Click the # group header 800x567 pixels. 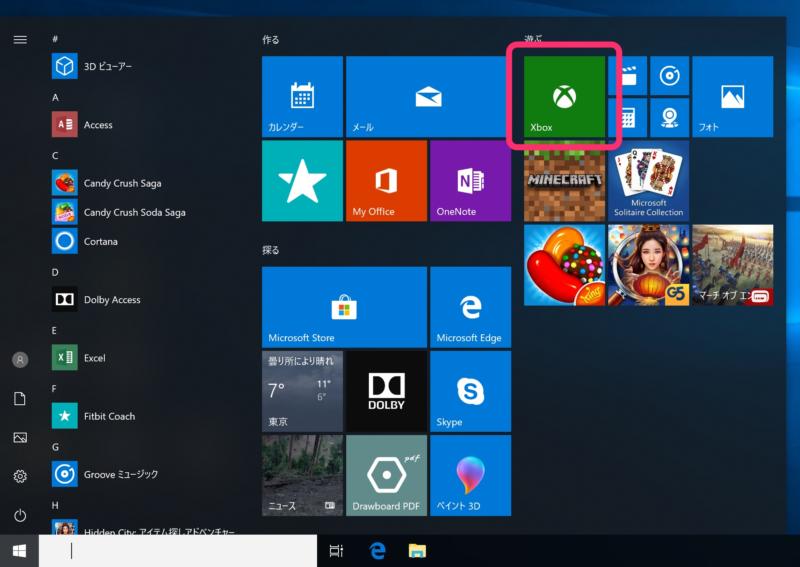point(55,39)
